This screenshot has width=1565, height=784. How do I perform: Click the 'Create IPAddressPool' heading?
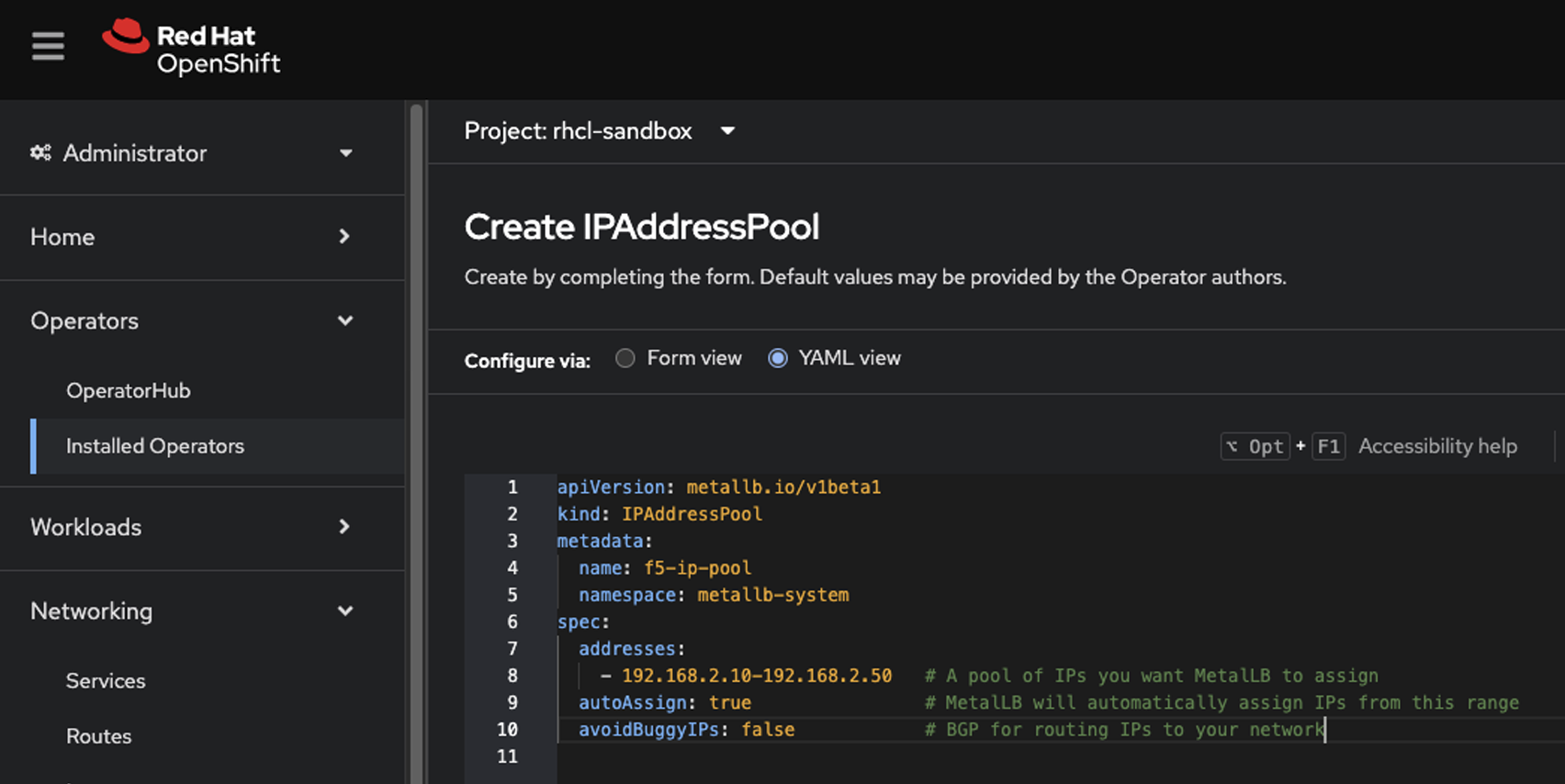click(x=641, y=227)
